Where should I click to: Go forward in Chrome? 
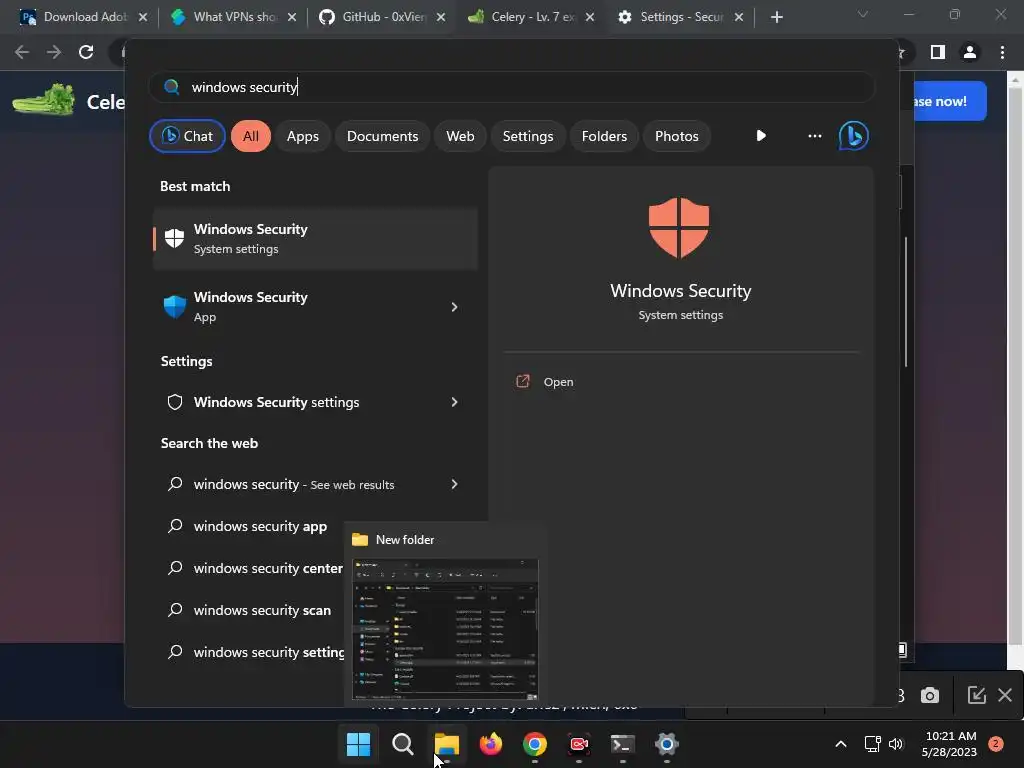(x=54, y=52)
